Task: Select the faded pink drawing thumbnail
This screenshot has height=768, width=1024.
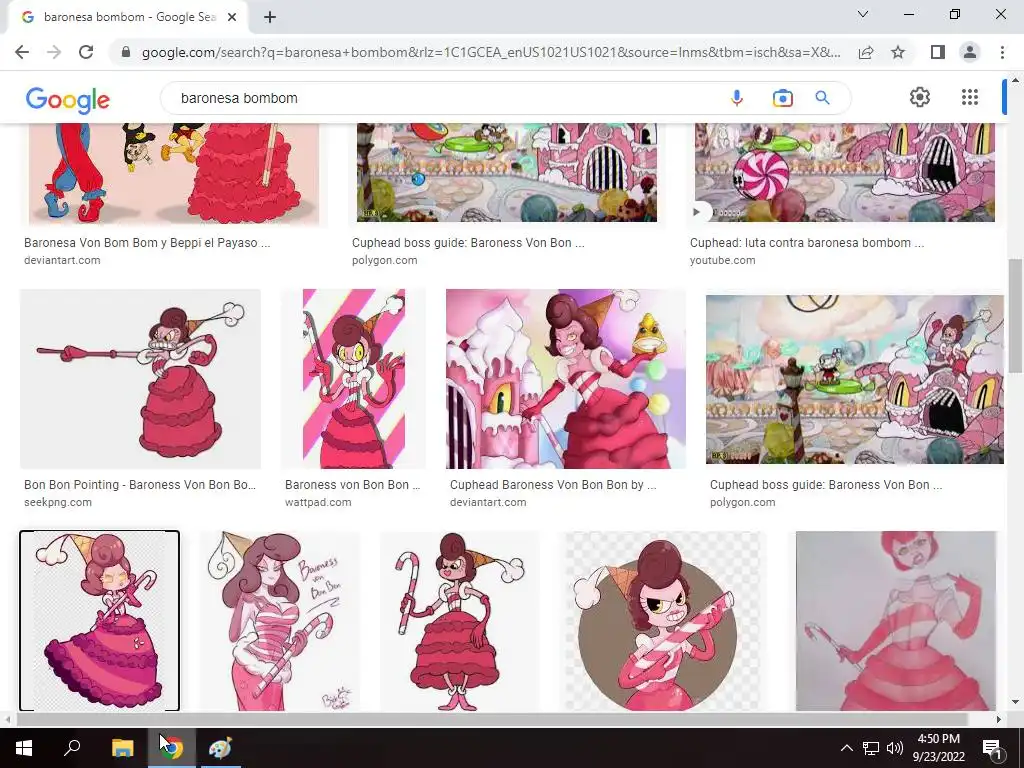Action: click(896, 620)
